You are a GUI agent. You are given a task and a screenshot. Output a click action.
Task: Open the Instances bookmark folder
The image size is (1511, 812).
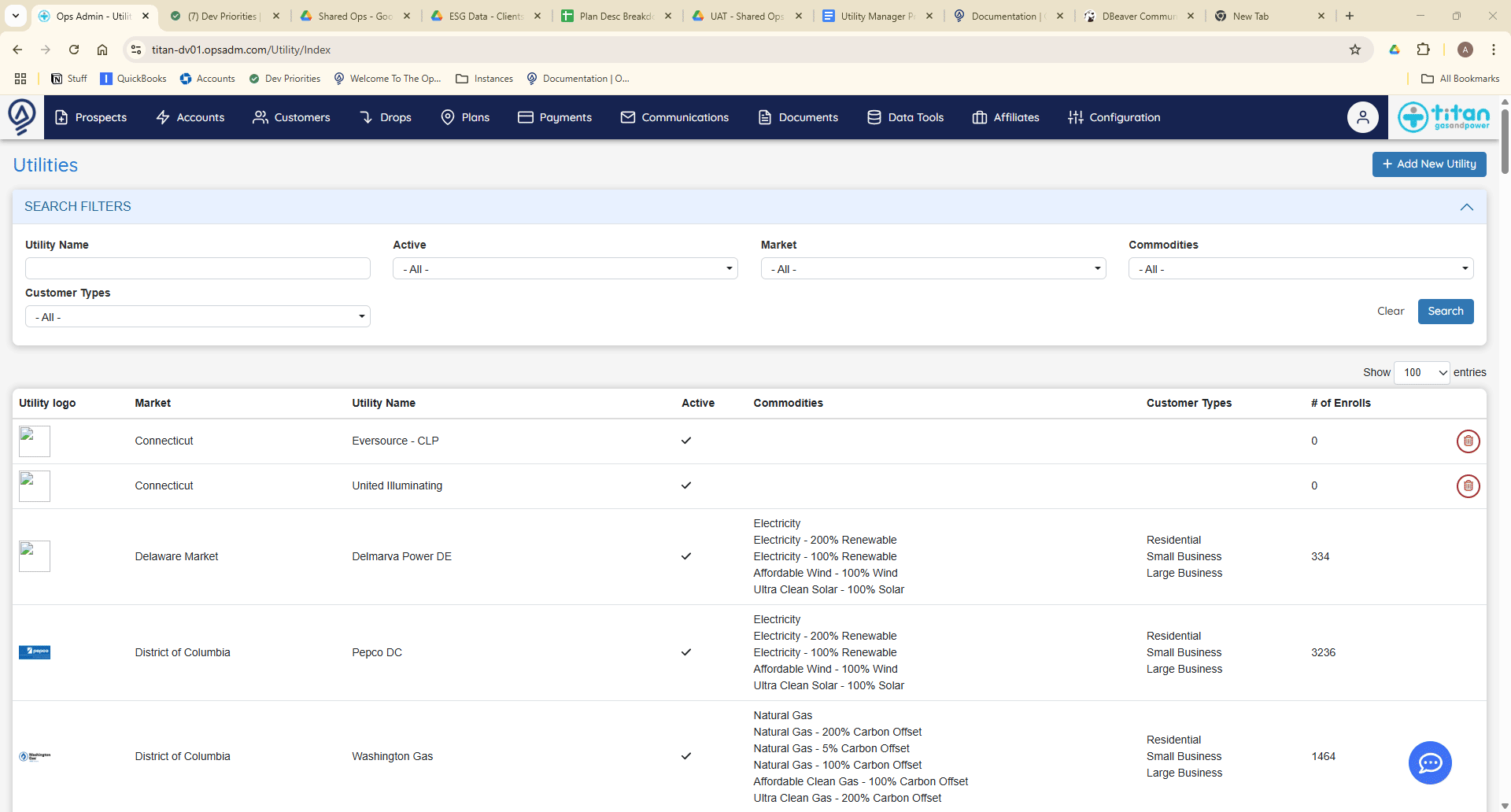click(x=485, y=79)
